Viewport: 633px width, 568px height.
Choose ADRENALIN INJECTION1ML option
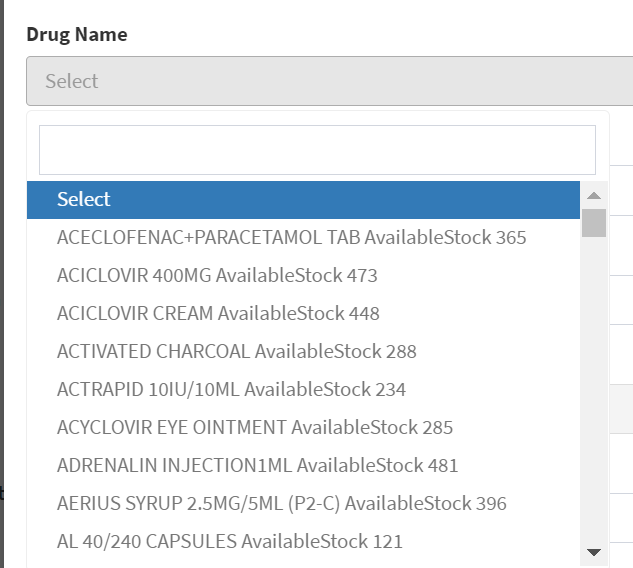coord(303,465)
